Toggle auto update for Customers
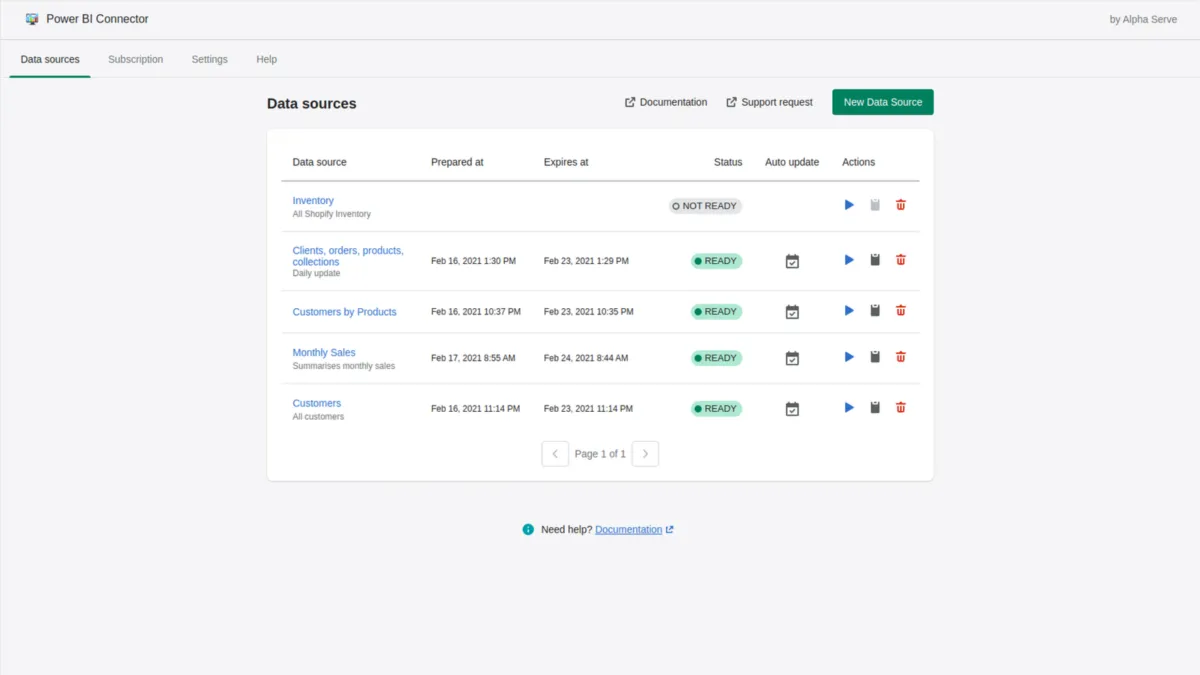This screenshot has width=1200, height=675. pyautogui.click(x=792, y=409)
